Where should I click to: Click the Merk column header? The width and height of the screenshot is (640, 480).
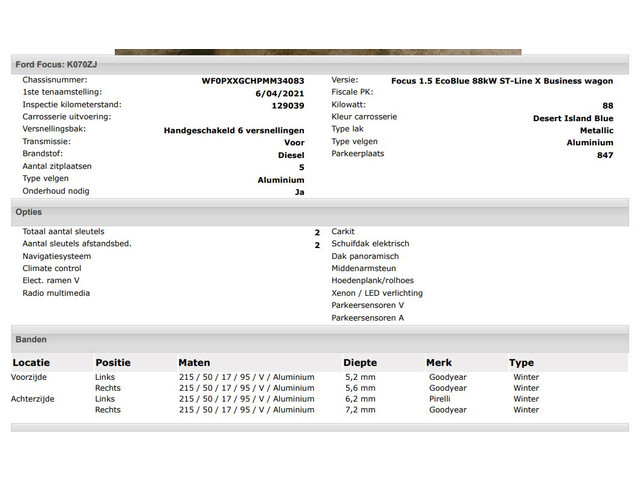(x=439, y=363)
